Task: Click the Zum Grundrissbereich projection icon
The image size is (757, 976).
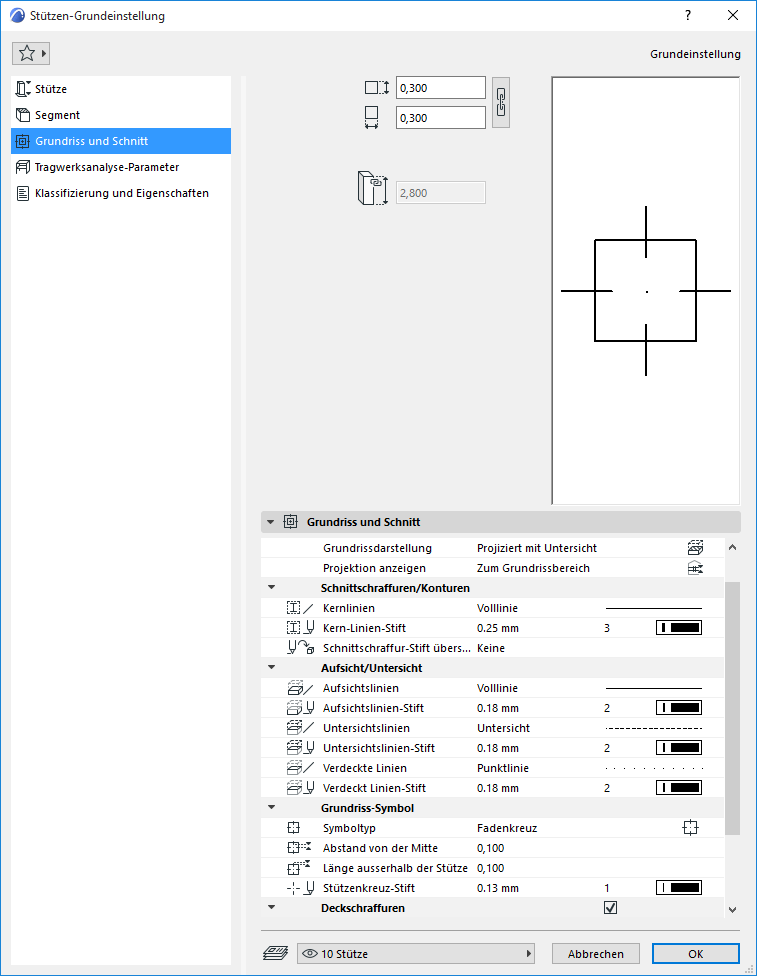Action: 695,568
